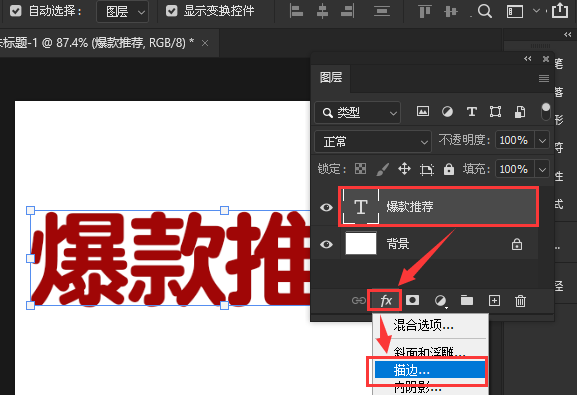Toggle show transform controls checkbox
Viewport: 577px width, 395px height.
click(x=171, y=11)
